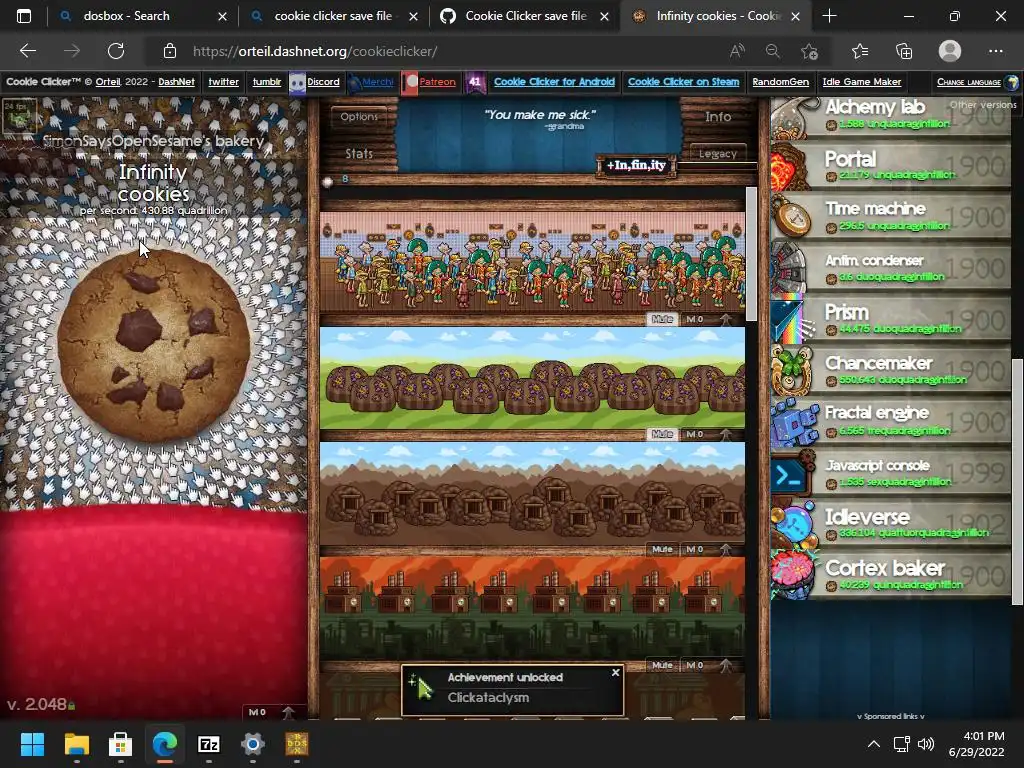Buy an Antimatter condenser building

(x=891, y=269)
